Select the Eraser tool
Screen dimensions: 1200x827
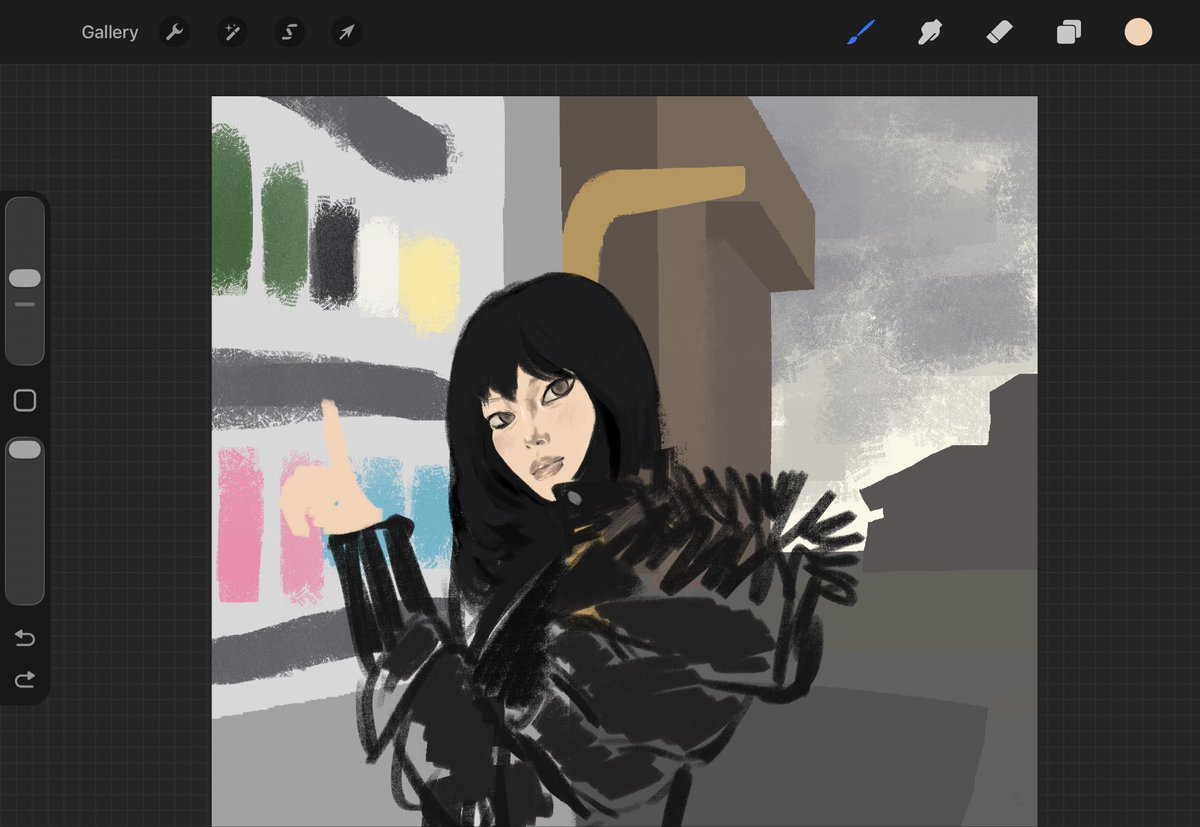coord(999,33)
